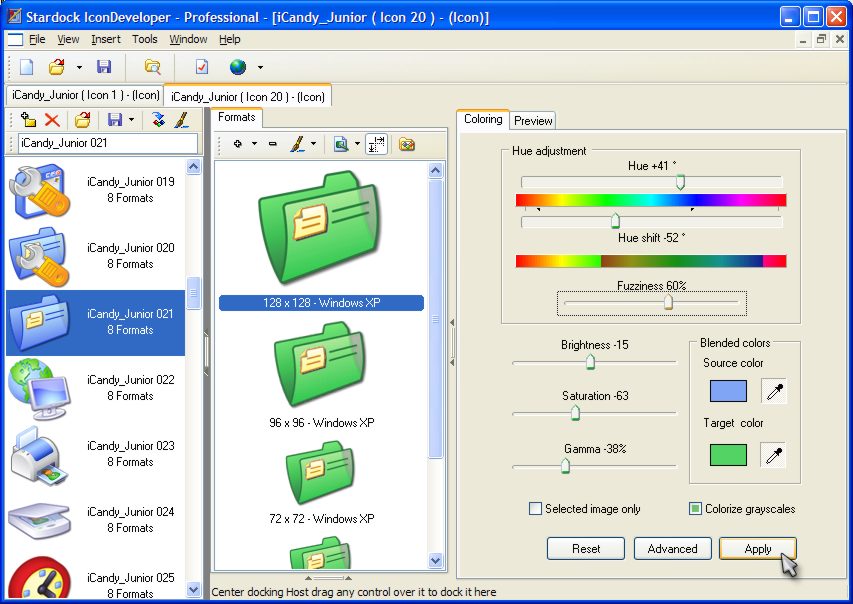Open the paintbrush tool dropdown on Formats toolbar

(313, 144)
